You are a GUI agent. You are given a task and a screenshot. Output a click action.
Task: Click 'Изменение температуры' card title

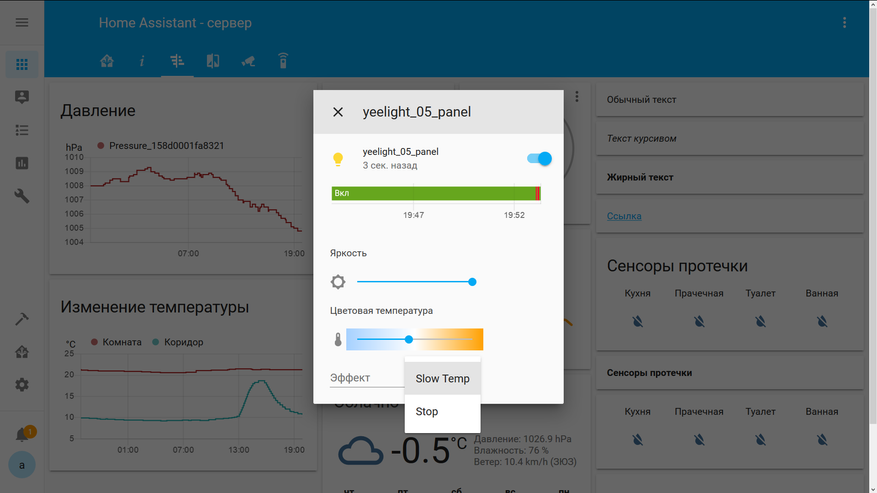(x=154, y=307)
